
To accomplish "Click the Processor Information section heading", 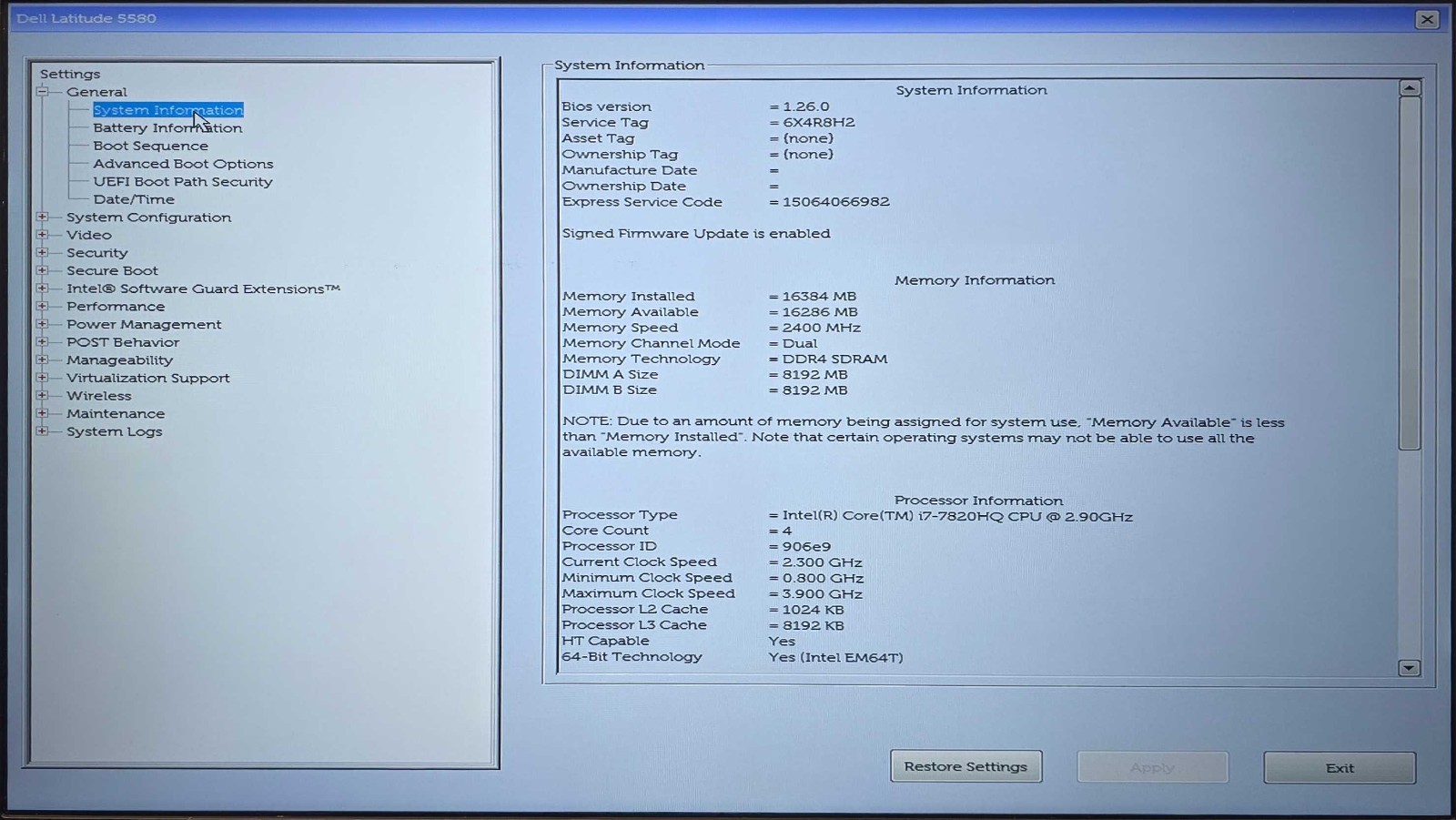I will (978, 501).
